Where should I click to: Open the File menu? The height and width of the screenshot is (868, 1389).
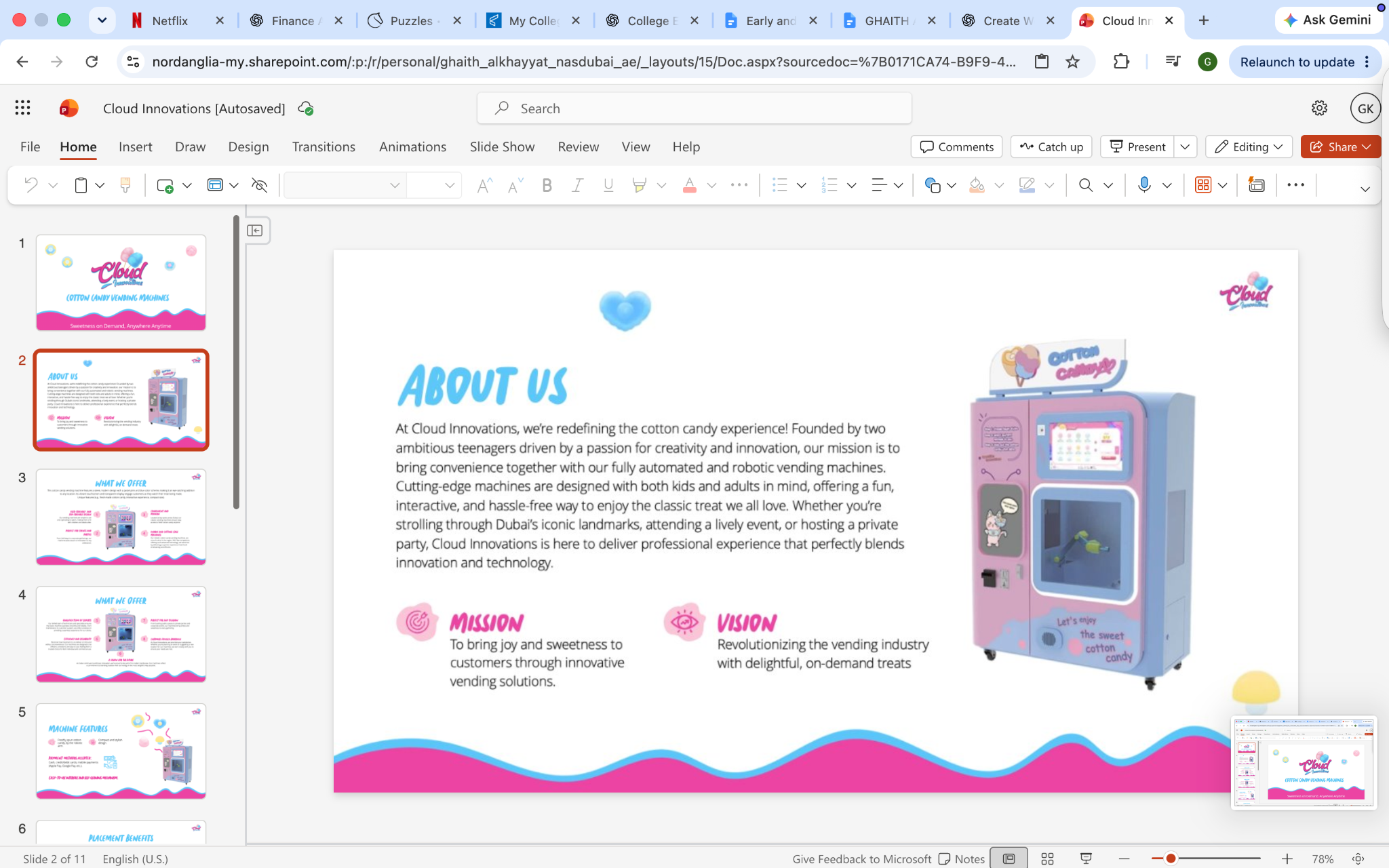pos(30,146)
